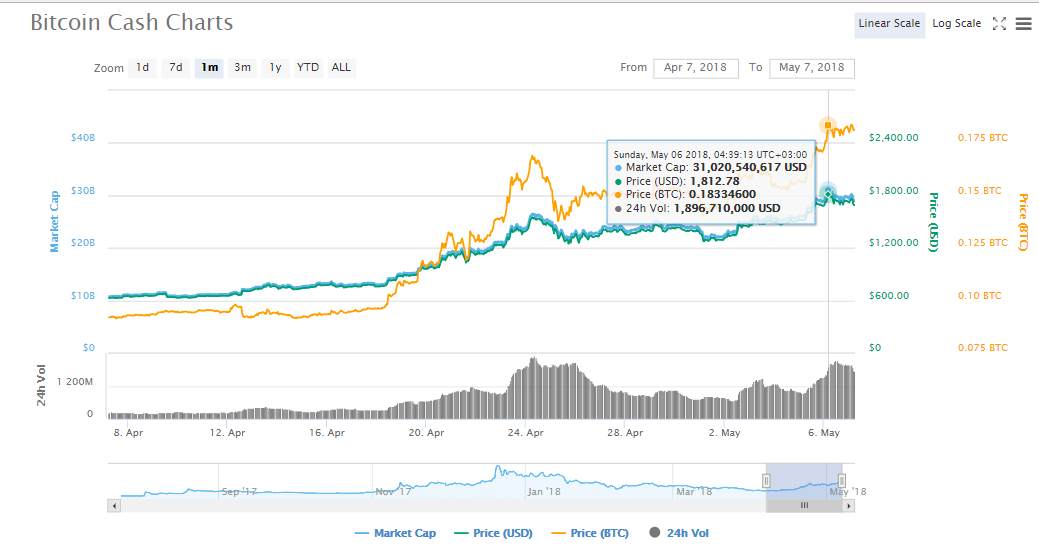Zoom chart to 1y
Image resolution: width=1039 pixels, height=549 pixels.
click(x=275, y=68)
